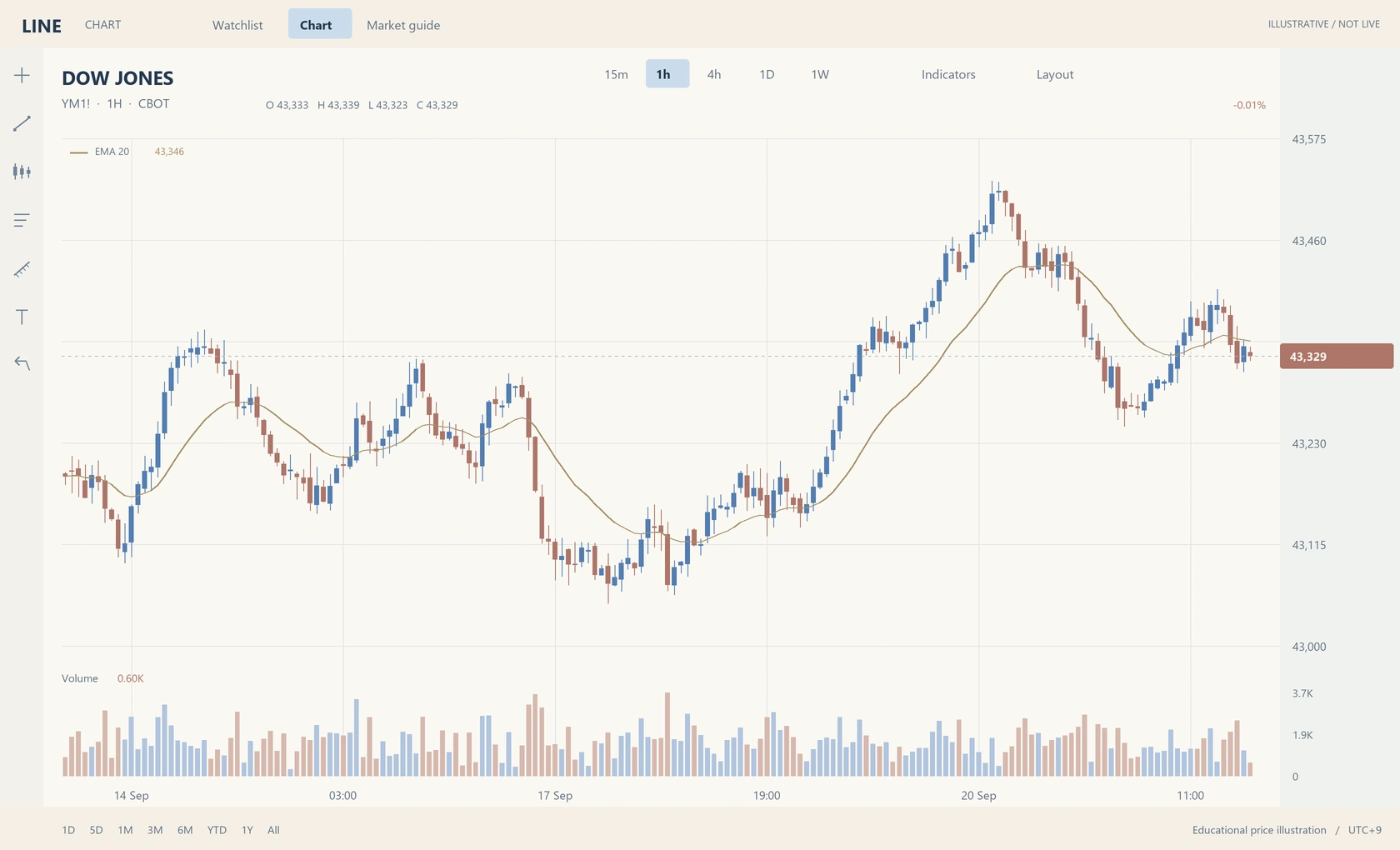This screenshot has height=850, width=1400.
Task: Set timeframe to 15m
Action: click(x=616, y=74)
